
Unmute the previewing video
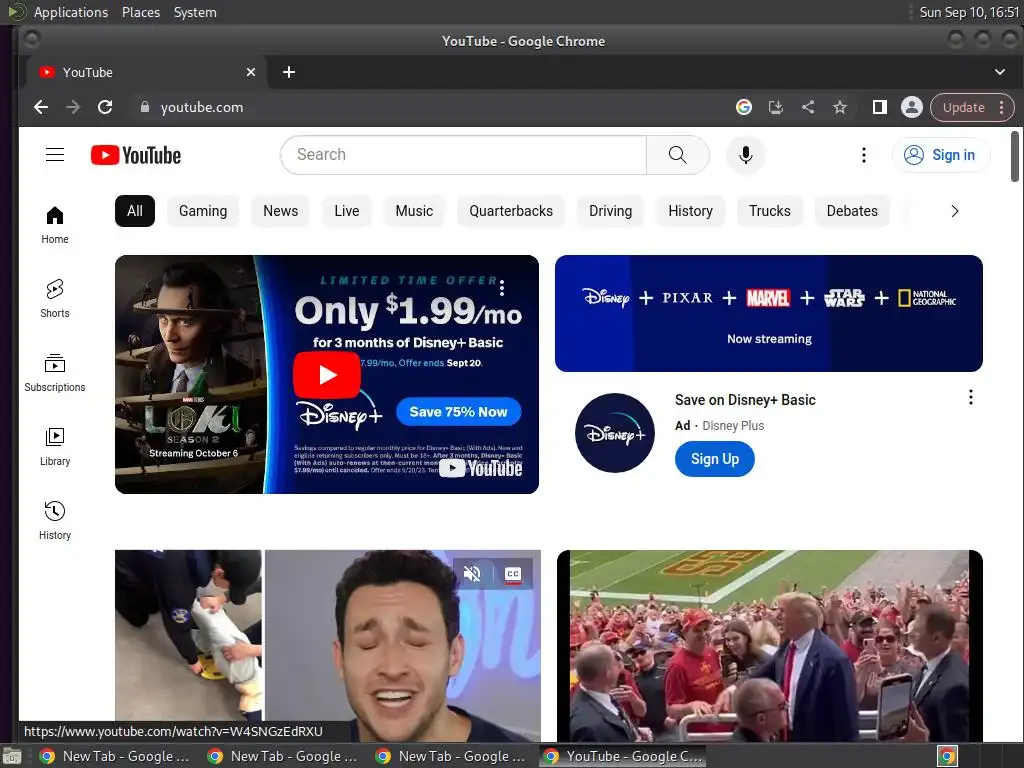[472, 573]
